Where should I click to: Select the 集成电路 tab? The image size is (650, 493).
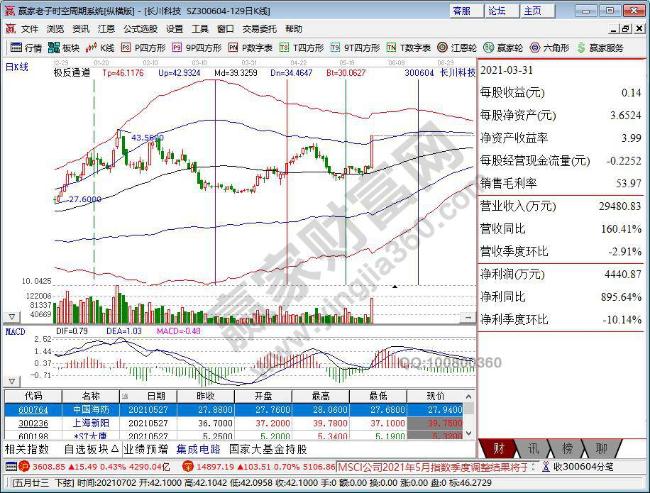pos(198,449)
